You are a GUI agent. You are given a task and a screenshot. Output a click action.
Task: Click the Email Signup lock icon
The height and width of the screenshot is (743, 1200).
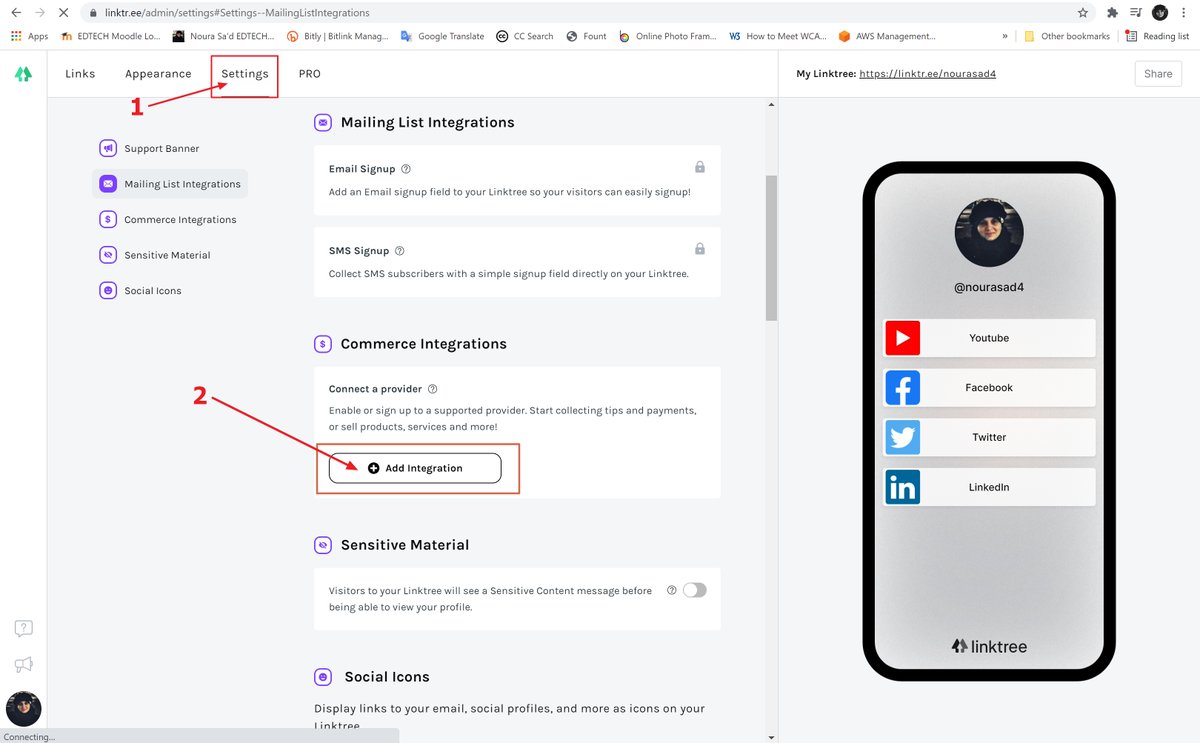[700, 167]
